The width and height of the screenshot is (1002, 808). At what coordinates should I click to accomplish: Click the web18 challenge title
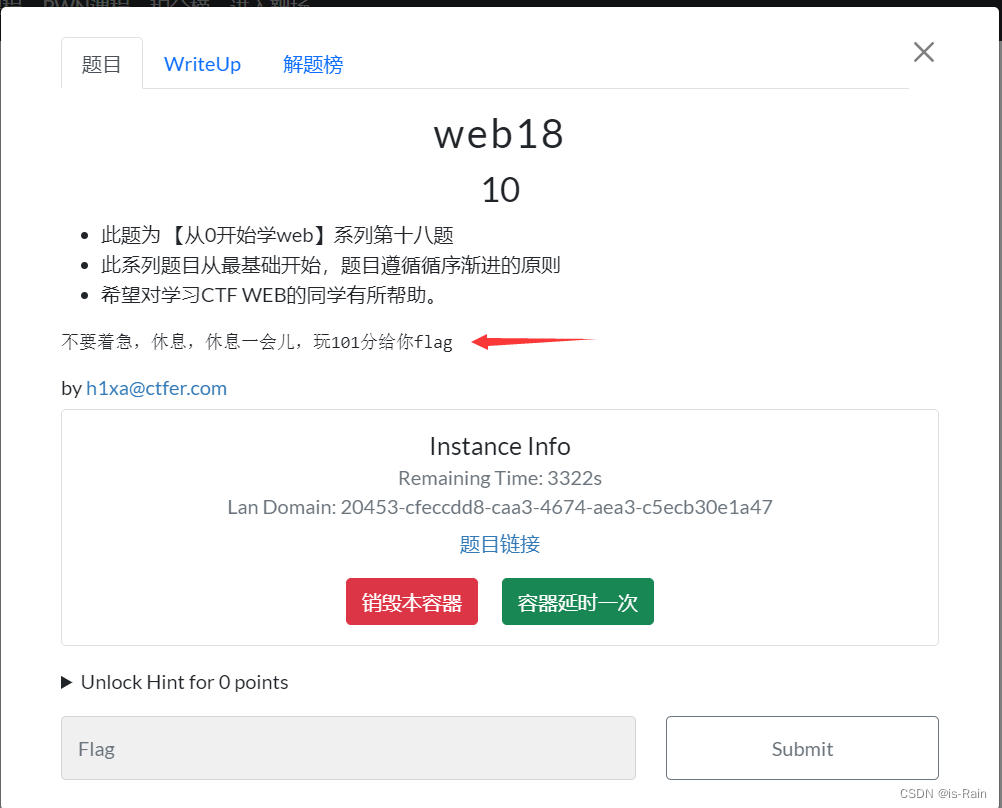[498, 134]
